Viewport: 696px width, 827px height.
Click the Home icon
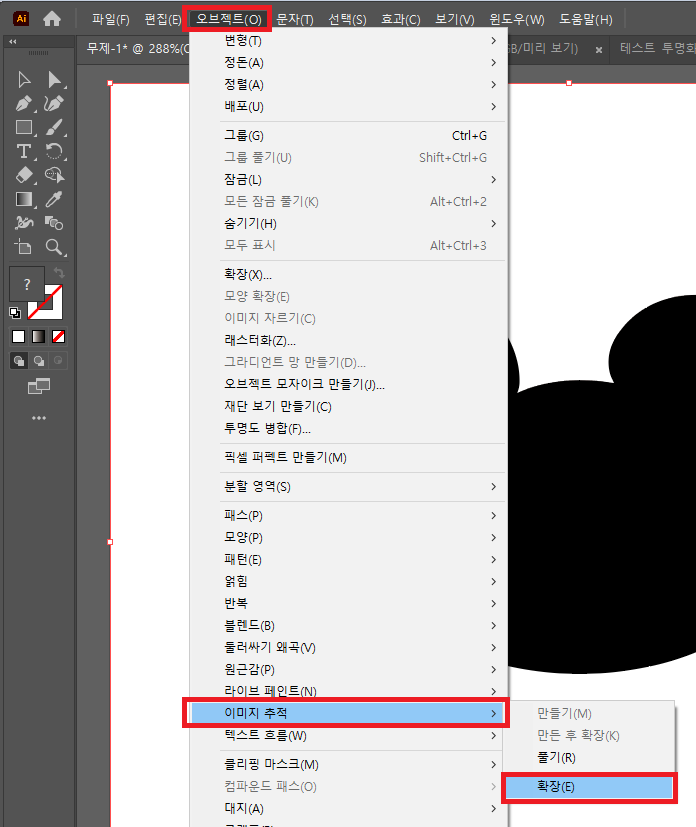(52, 19)
